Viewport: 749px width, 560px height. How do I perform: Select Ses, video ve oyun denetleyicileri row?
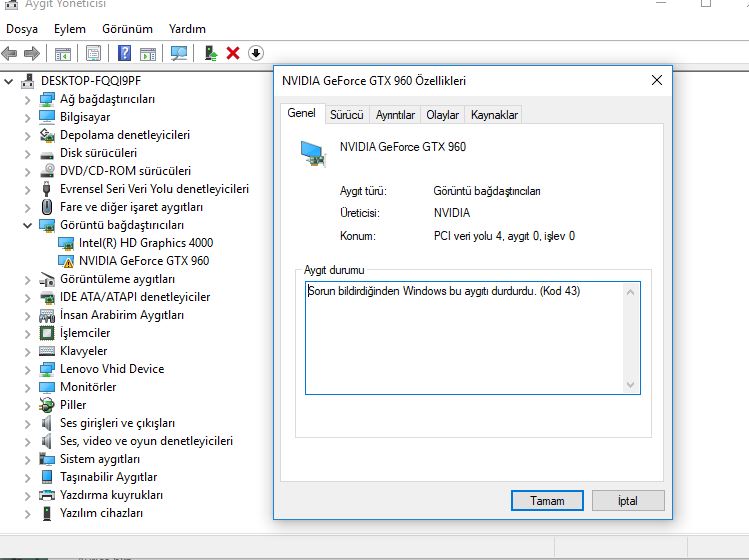[146, 441]
